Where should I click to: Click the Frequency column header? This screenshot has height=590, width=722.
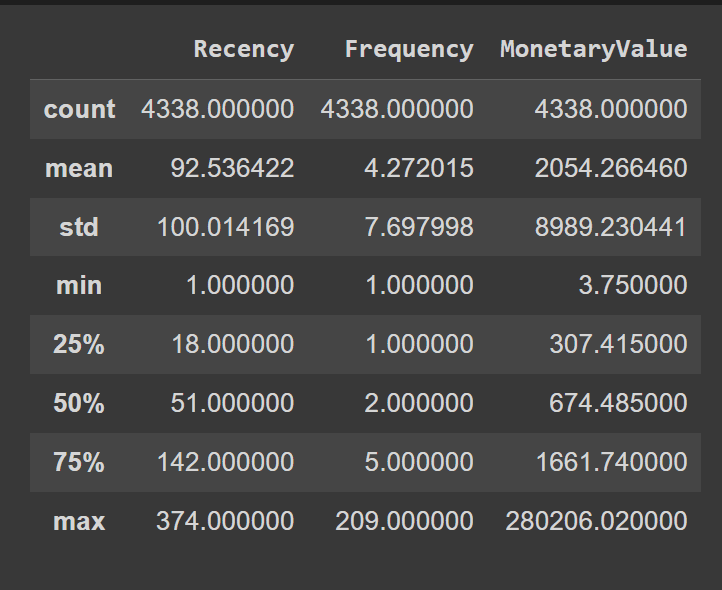click(409, 49)
